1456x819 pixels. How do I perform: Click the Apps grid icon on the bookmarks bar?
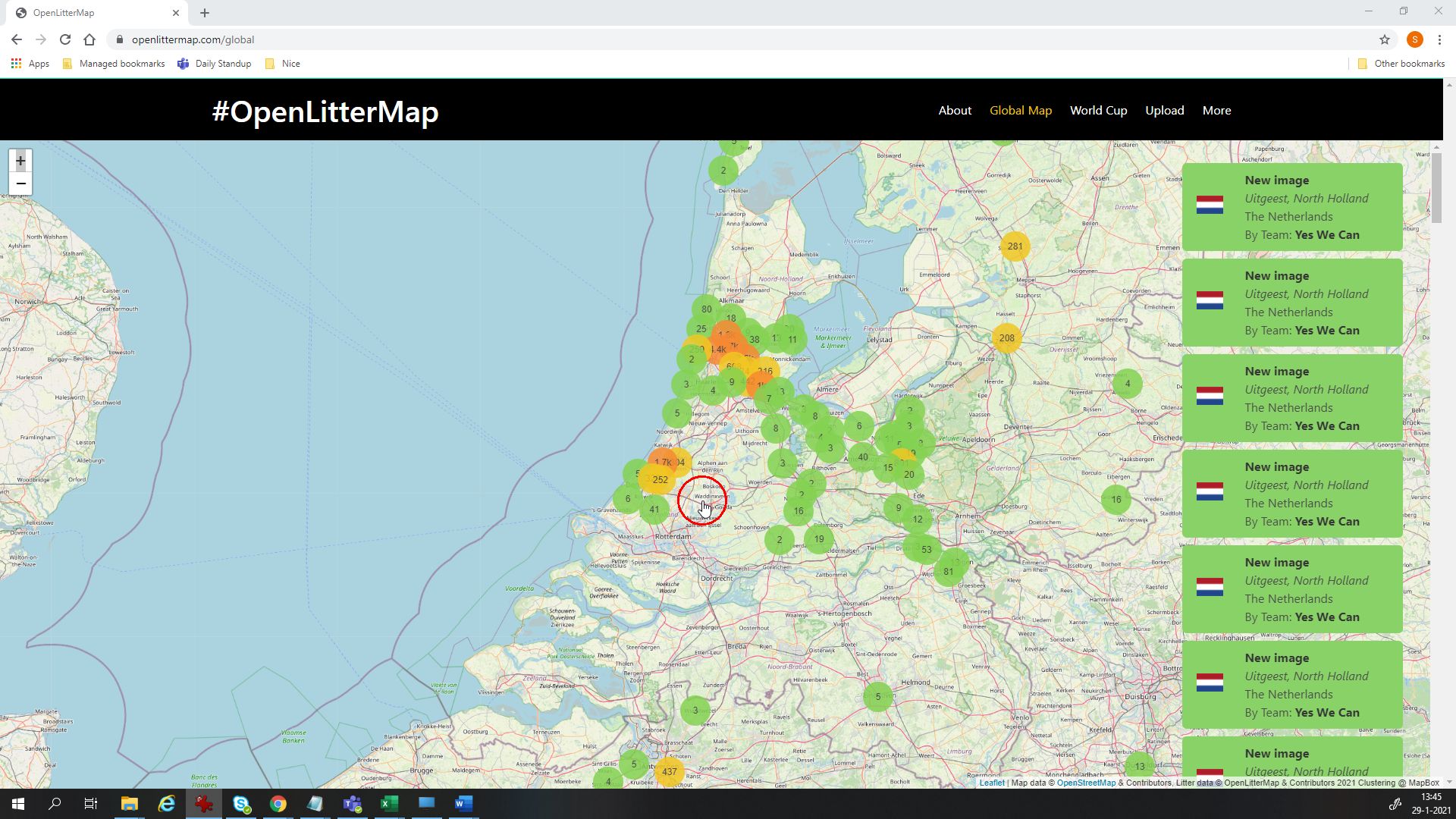[x=16, y=64]
